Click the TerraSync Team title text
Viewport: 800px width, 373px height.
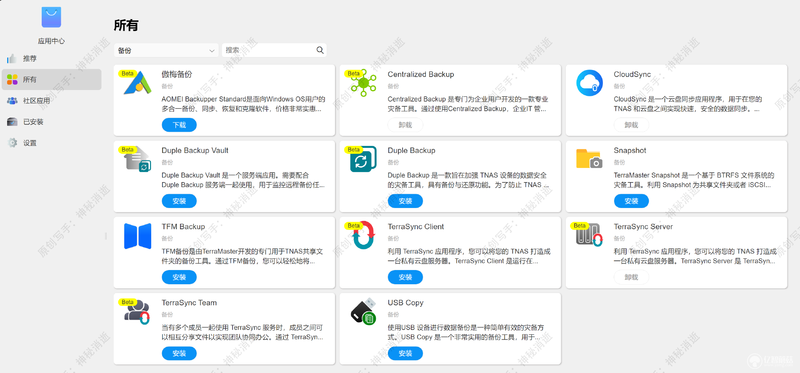pyautogui.click(x=189, y=303)
